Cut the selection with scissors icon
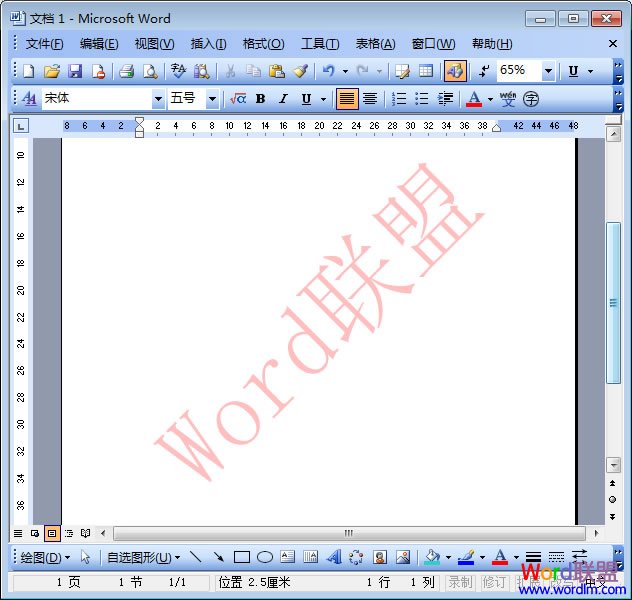This screenshot has width=632, height=600. pos(230,71)
